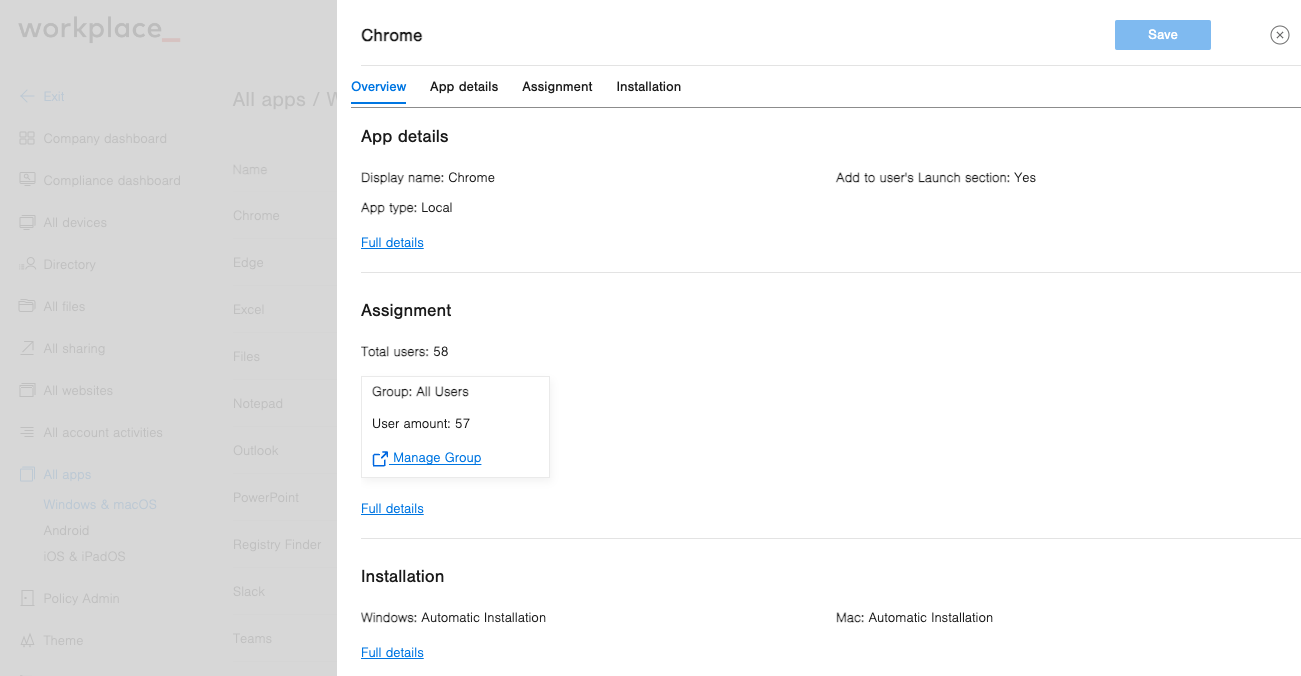Select the All Users group card
The height and width of the screenshot is (676, 1301).
(x=455, y=426)
